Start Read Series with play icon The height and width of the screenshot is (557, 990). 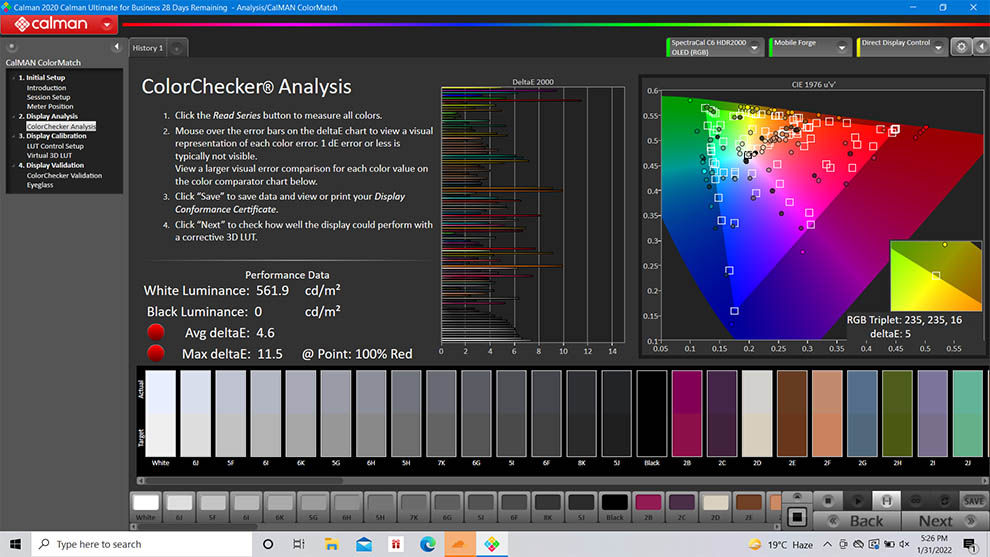[857, 501]
